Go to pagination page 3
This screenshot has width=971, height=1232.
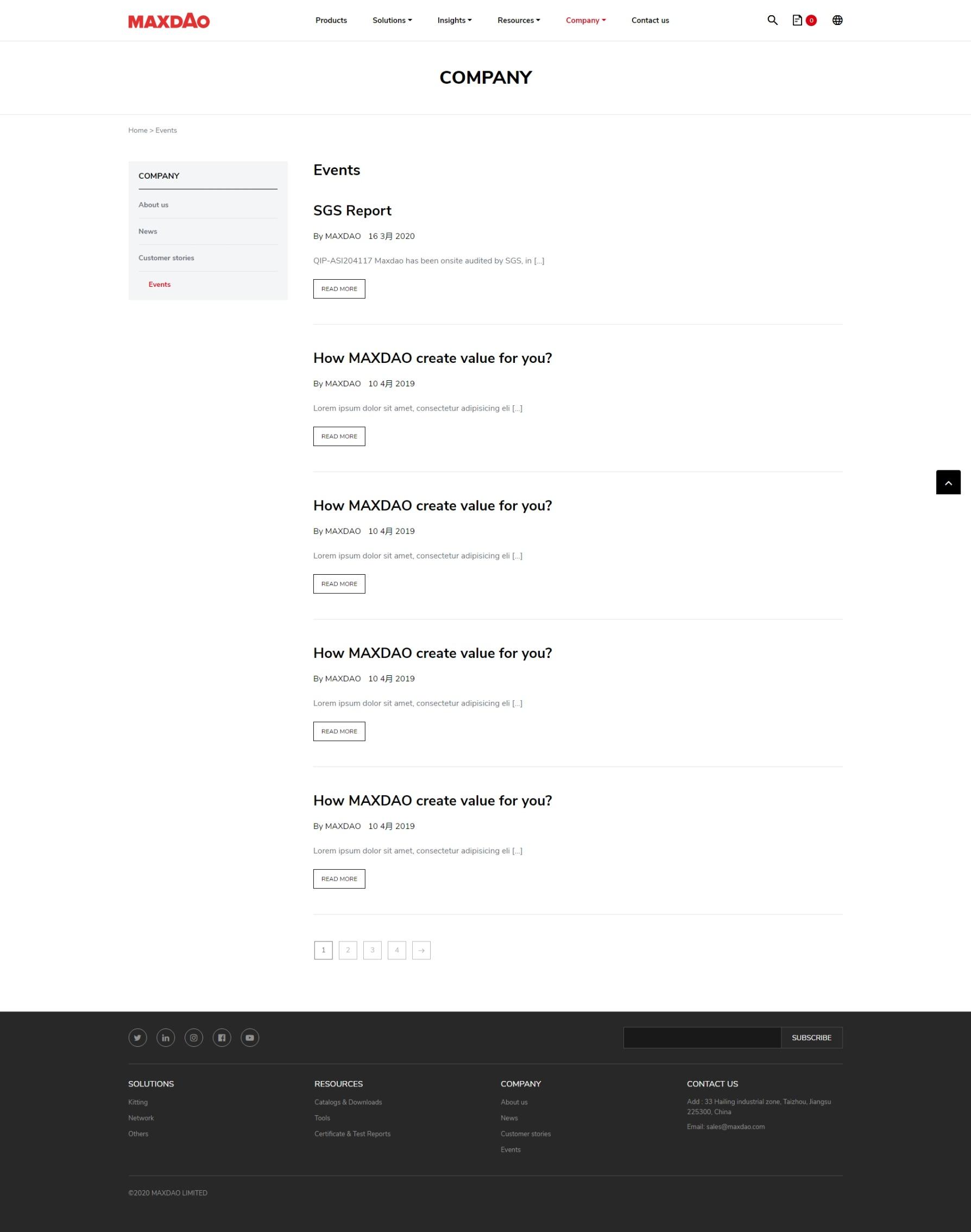373,950
